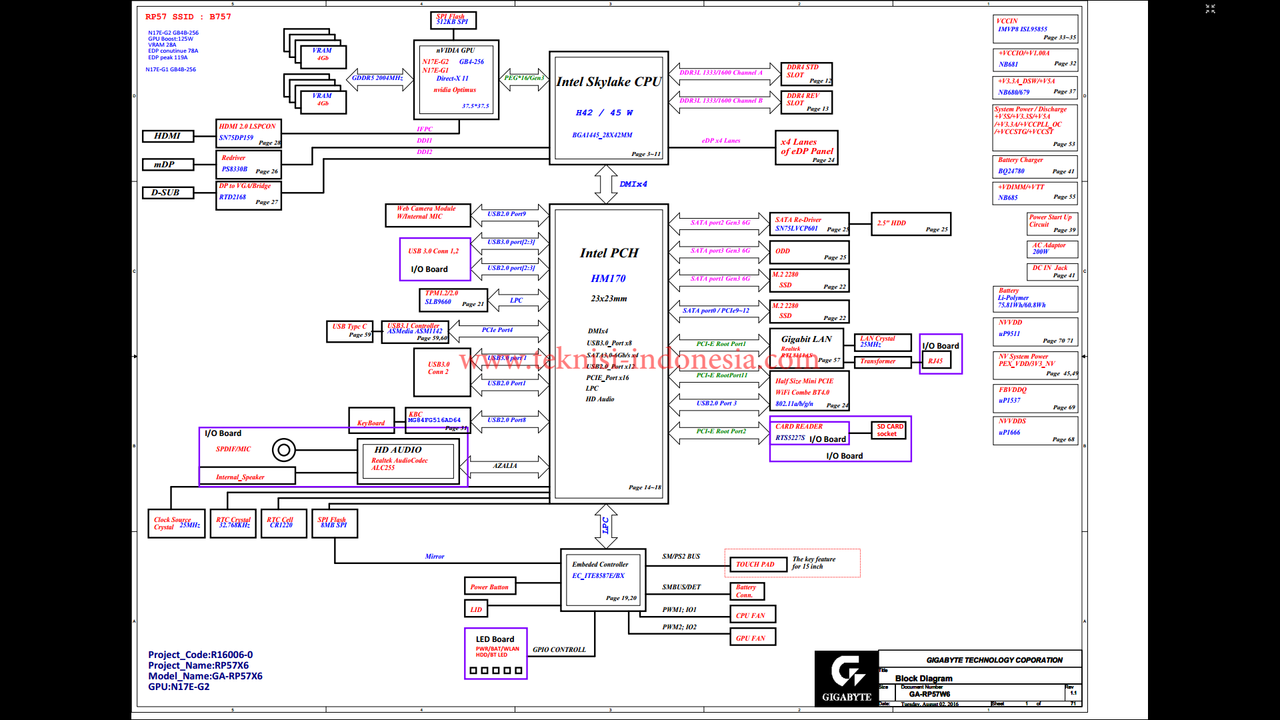1280x720 pixels.
Task: Click 'HDMI 2.0 LSPCON' block
Action: 250,133
